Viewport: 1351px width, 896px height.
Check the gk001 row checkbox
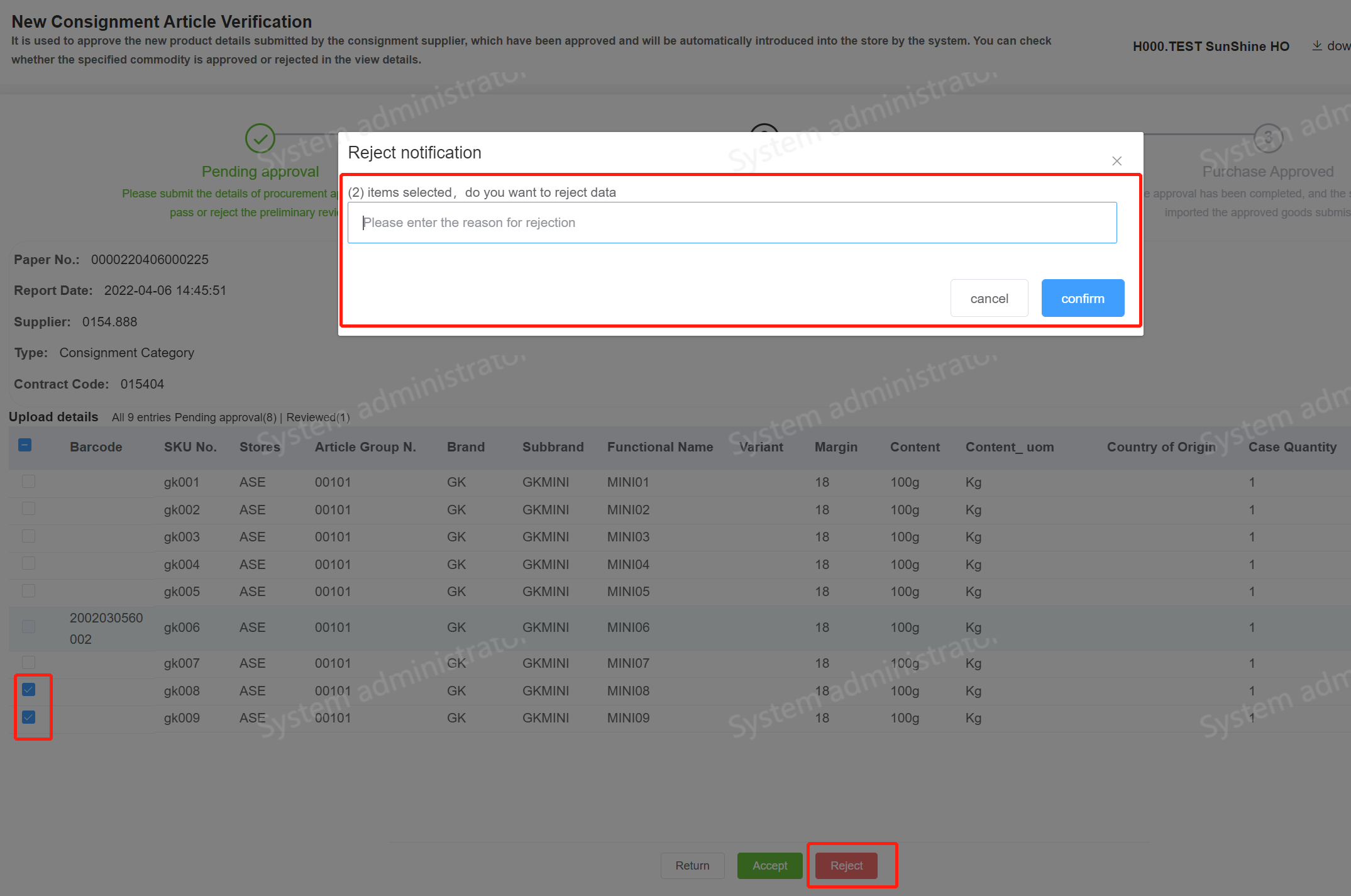pyautogui.click(x=29, y=482)
